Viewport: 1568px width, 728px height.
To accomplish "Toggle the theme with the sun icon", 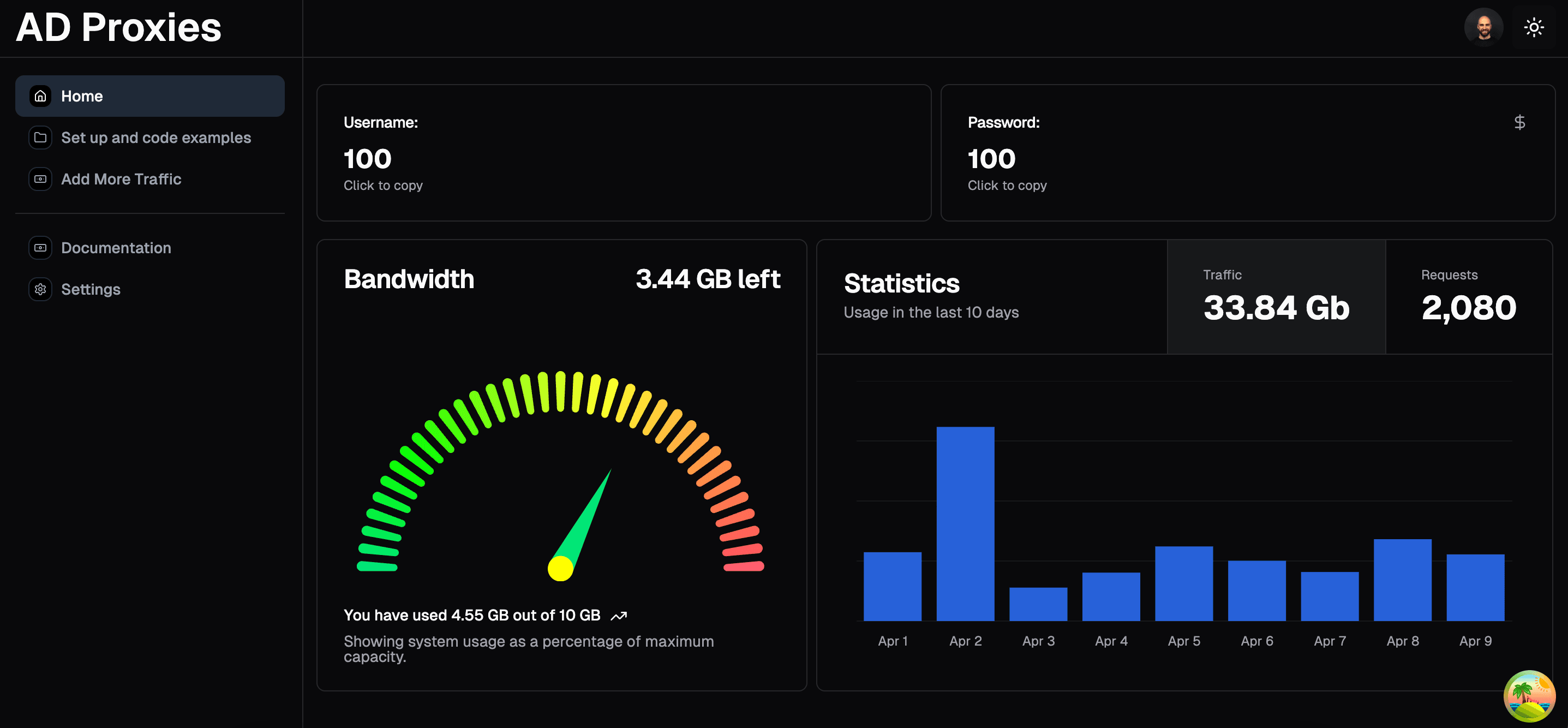I will point(1533,27).
